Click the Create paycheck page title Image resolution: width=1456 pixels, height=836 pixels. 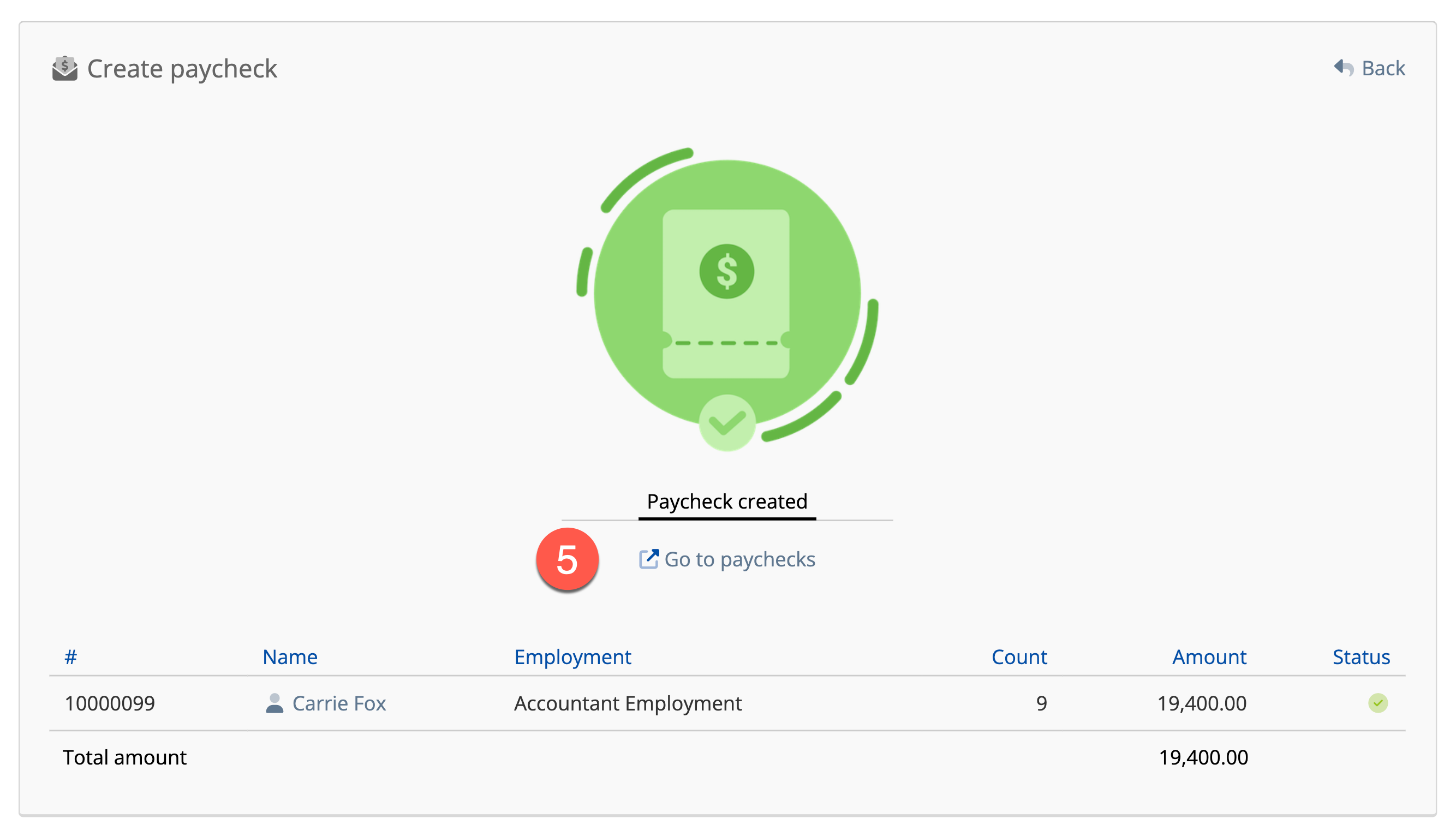(182, 69)
